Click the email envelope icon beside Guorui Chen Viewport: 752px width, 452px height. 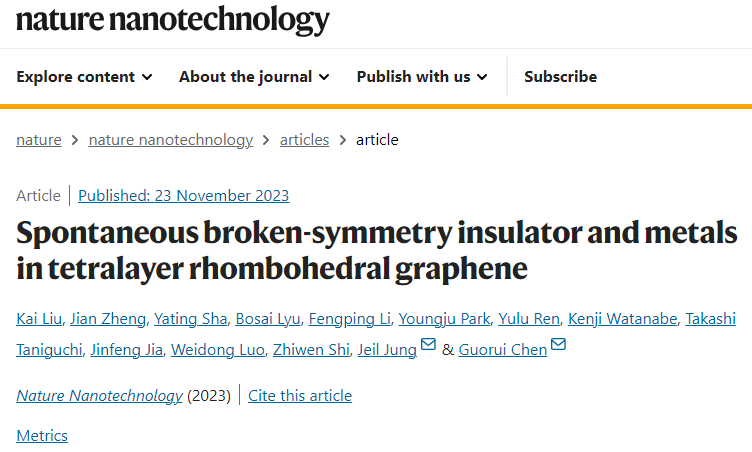pyautogui.click(x=558, y=344)
